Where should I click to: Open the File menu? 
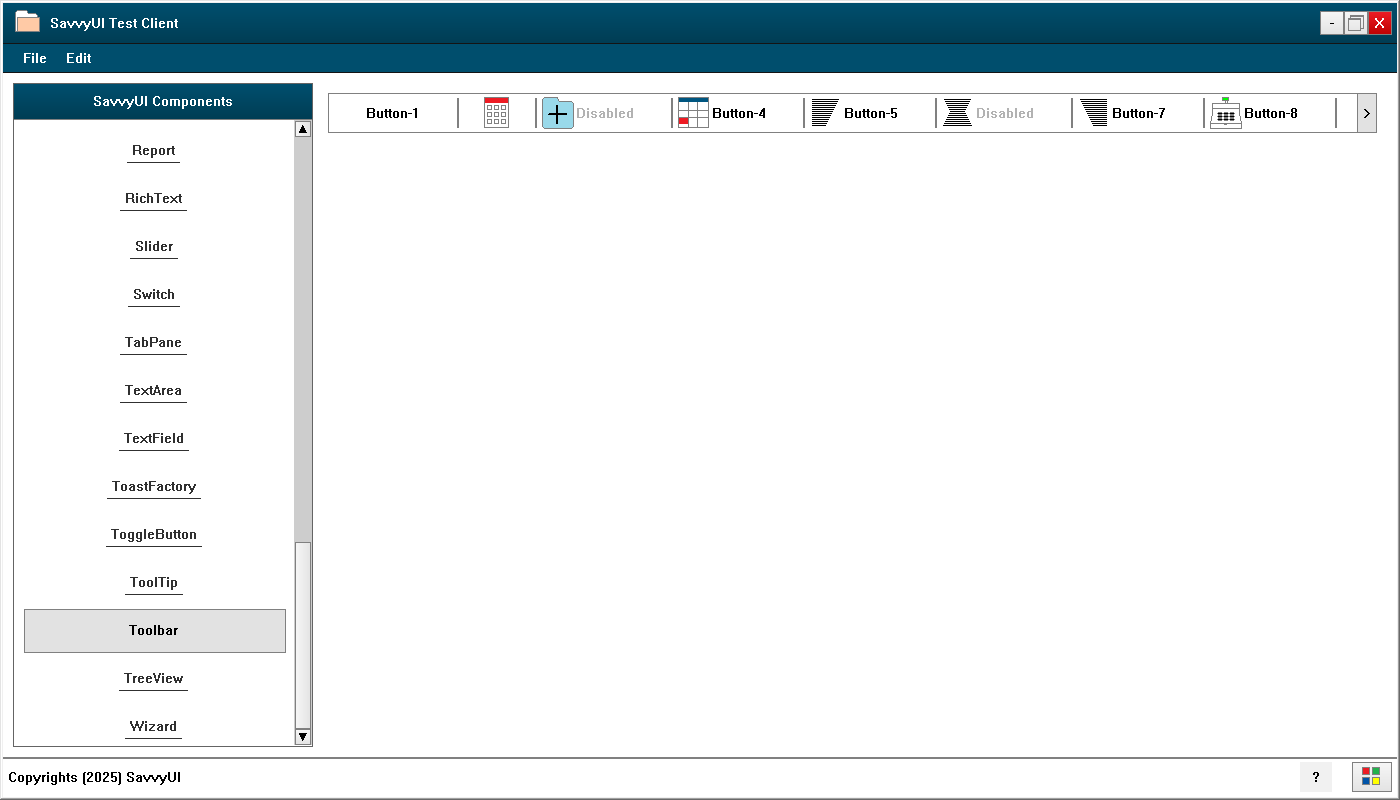pyautogui.click(x=34, y=58)
